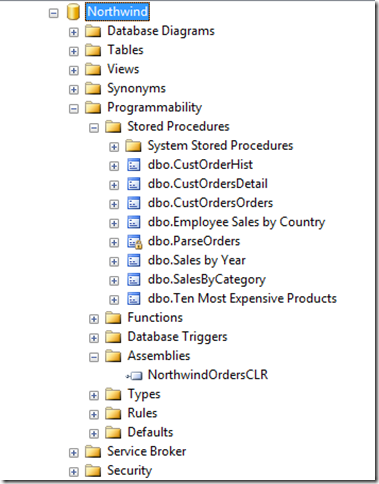Expand the Security node
Screen dimensions: 379x484
[74, 472]
